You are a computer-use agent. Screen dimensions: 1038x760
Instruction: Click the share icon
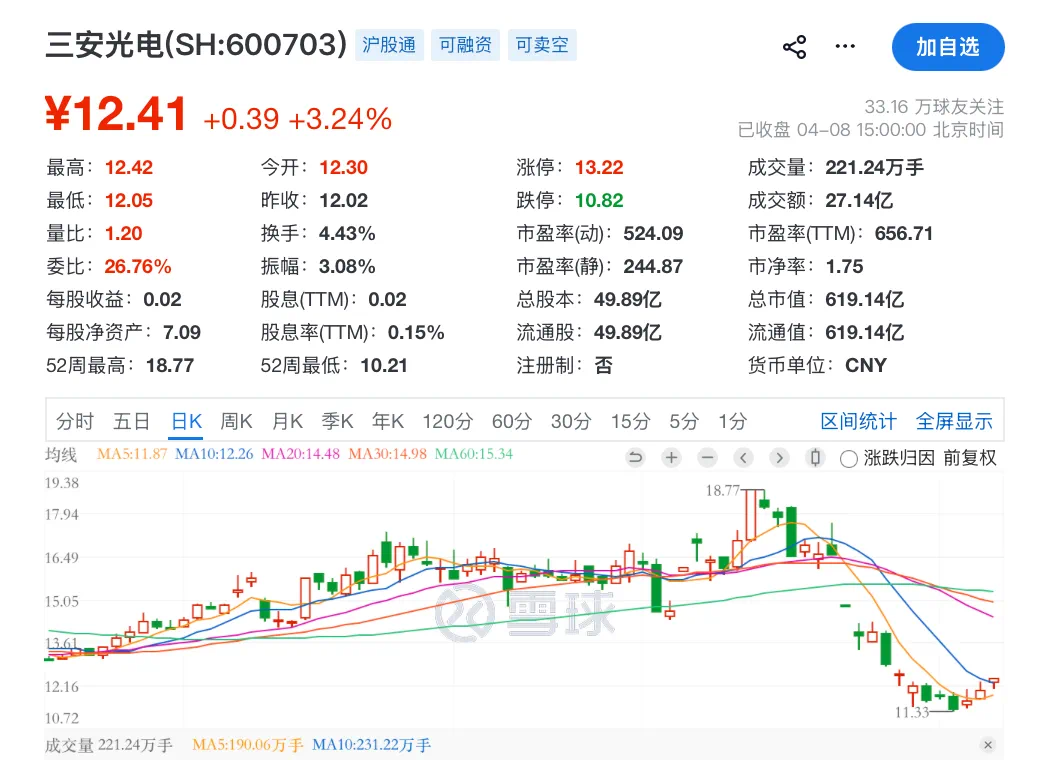794,47
